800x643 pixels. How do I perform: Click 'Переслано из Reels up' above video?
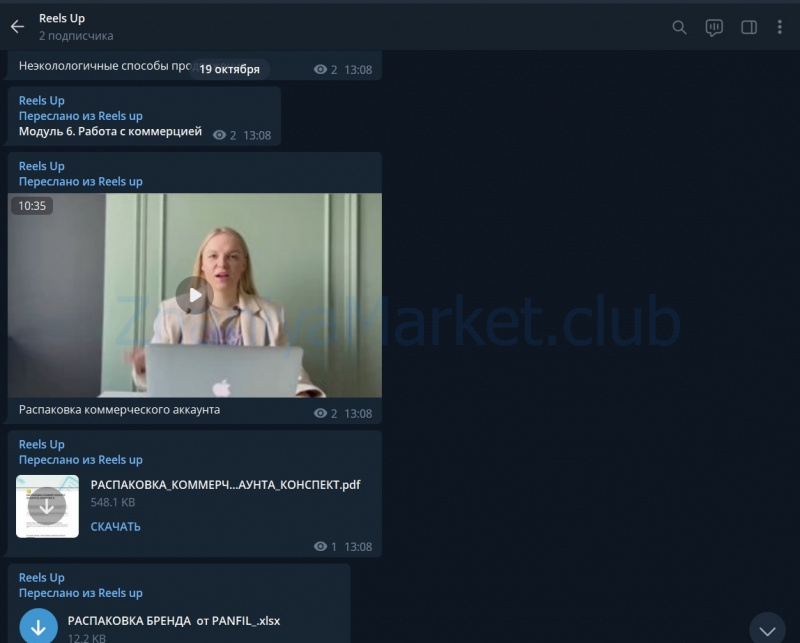point(80,181)
